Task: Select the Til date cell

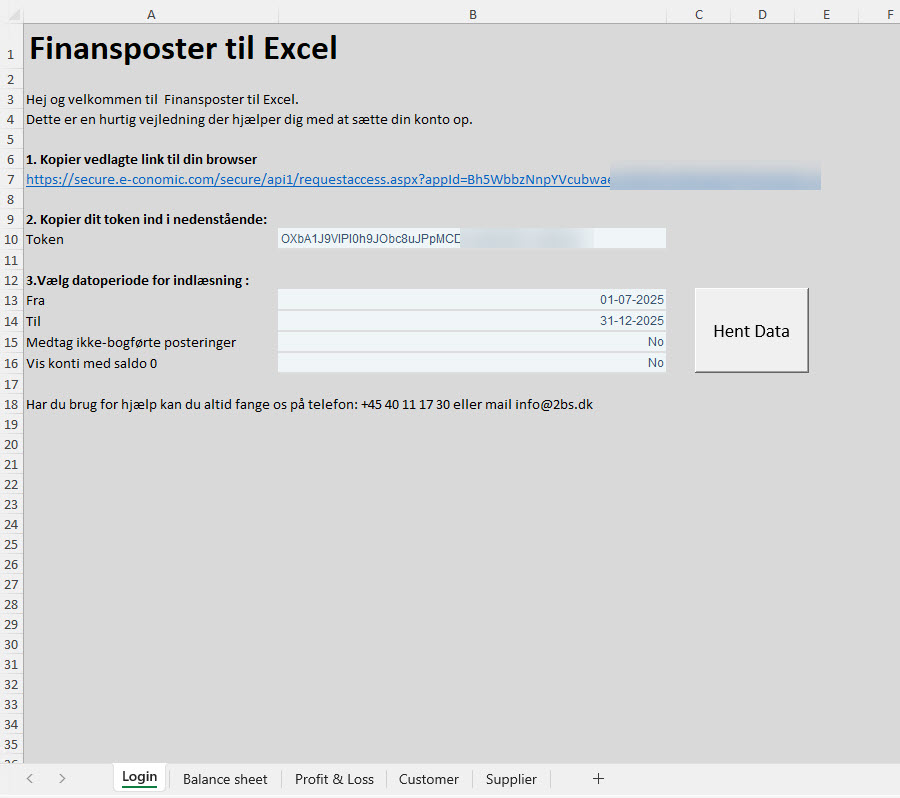Action: (471, 321)
